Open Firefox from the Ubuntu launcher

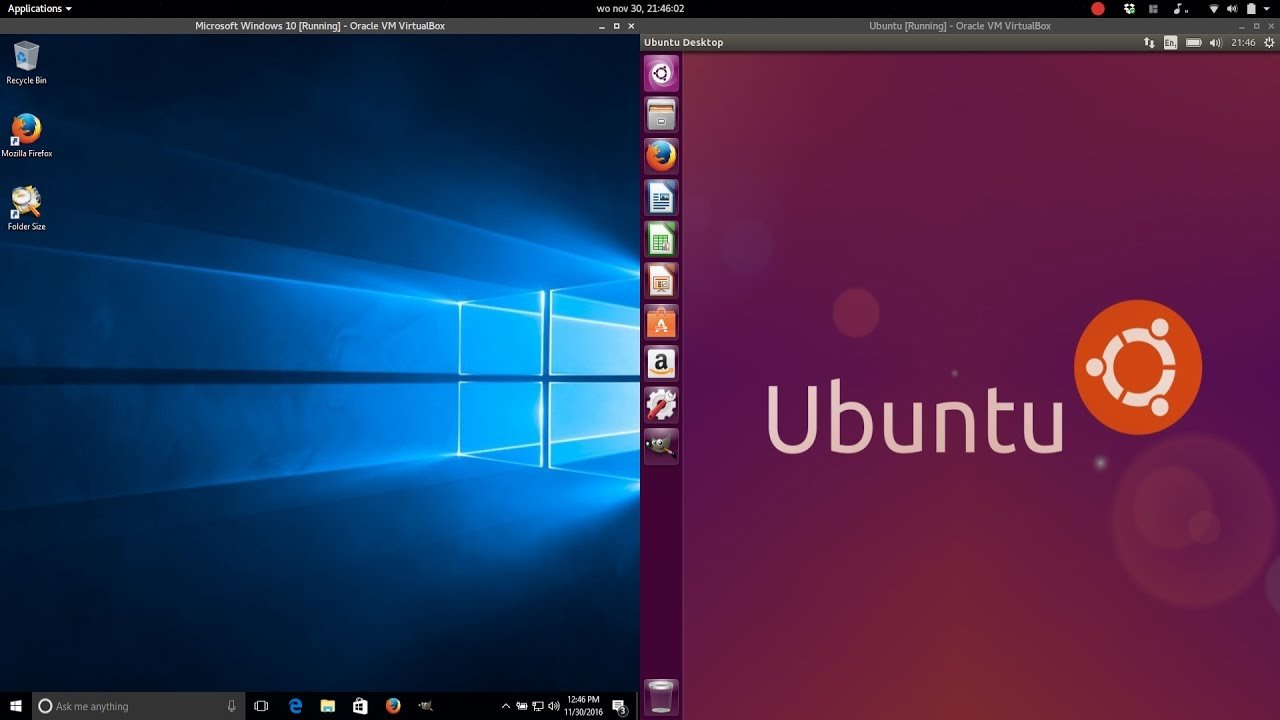click(x=661, y=156)
